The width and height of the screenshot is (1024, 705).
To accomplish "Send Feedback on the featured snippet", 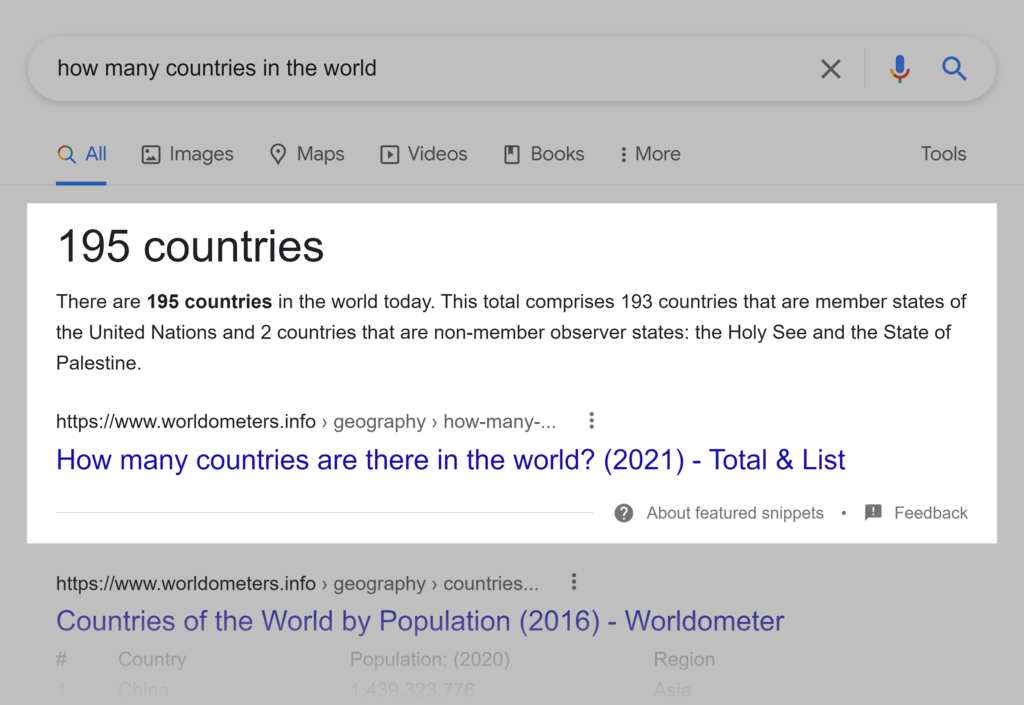I will point(930,513).
